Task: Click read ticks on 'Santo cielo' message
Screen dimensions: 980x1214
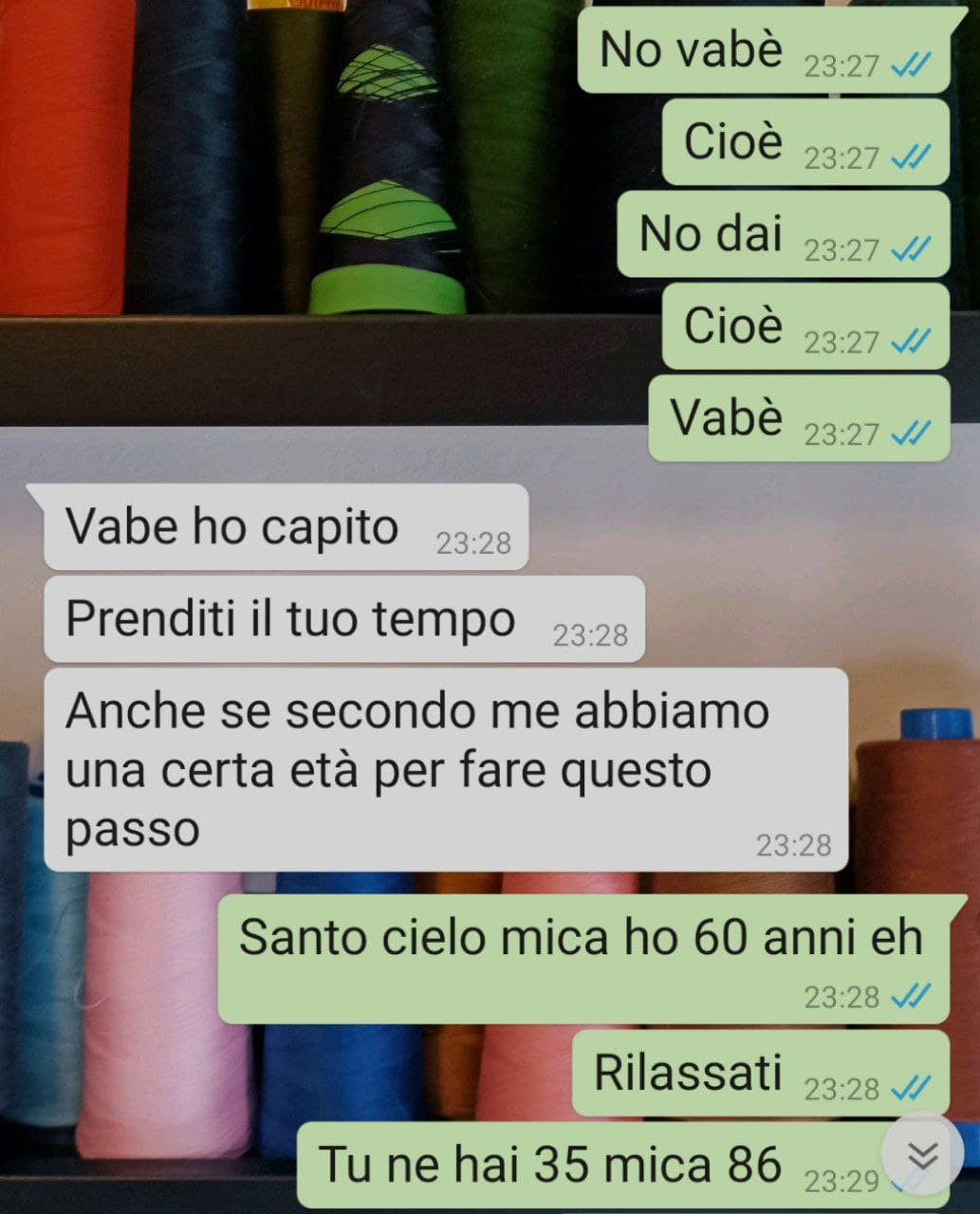Action: [912, 996]
